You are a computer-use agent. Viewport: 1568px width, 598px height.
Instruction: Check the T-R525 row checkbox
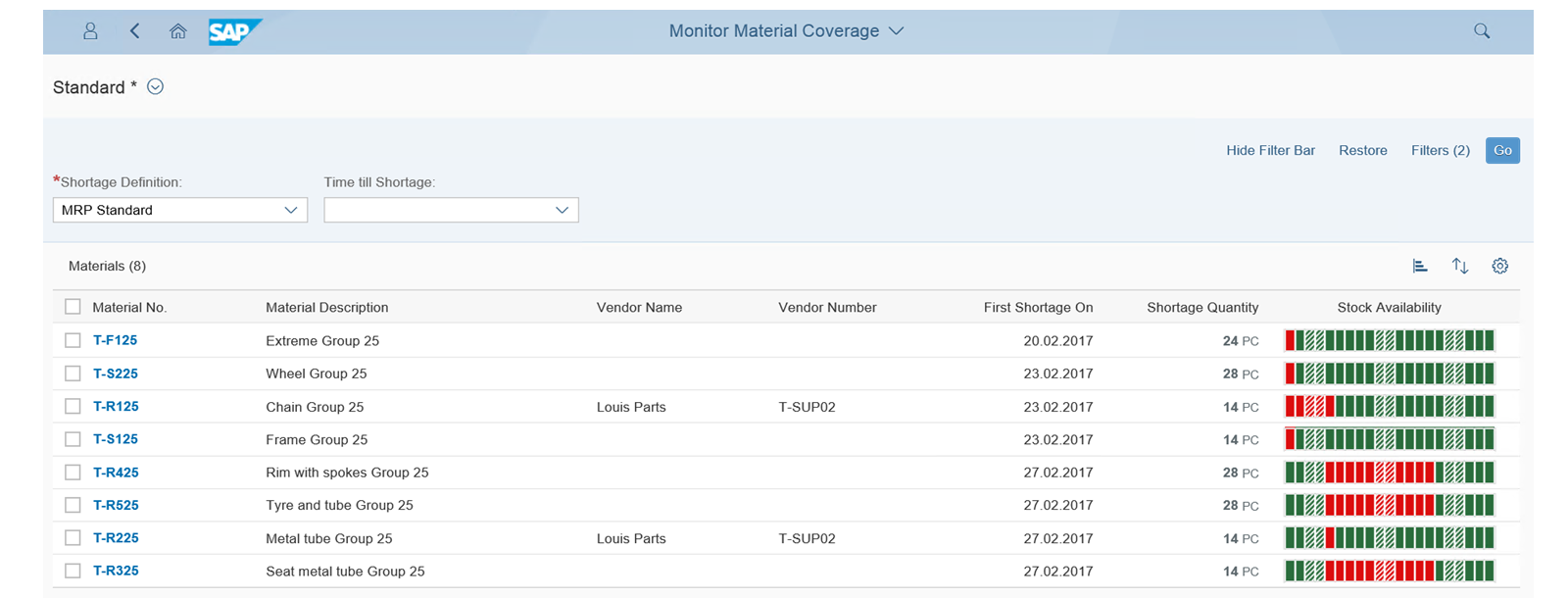click(73, 505)
